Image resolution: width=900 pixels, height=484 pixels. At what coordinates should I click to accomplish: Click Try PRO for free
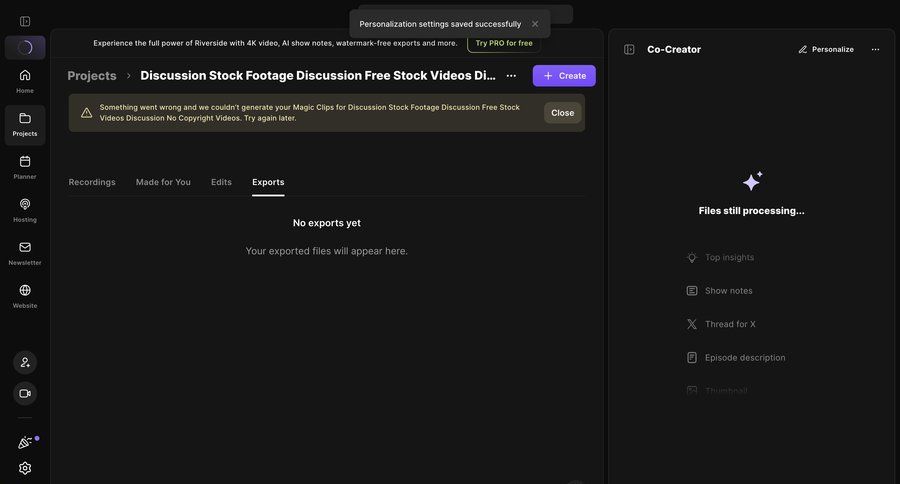coord(503,43)
